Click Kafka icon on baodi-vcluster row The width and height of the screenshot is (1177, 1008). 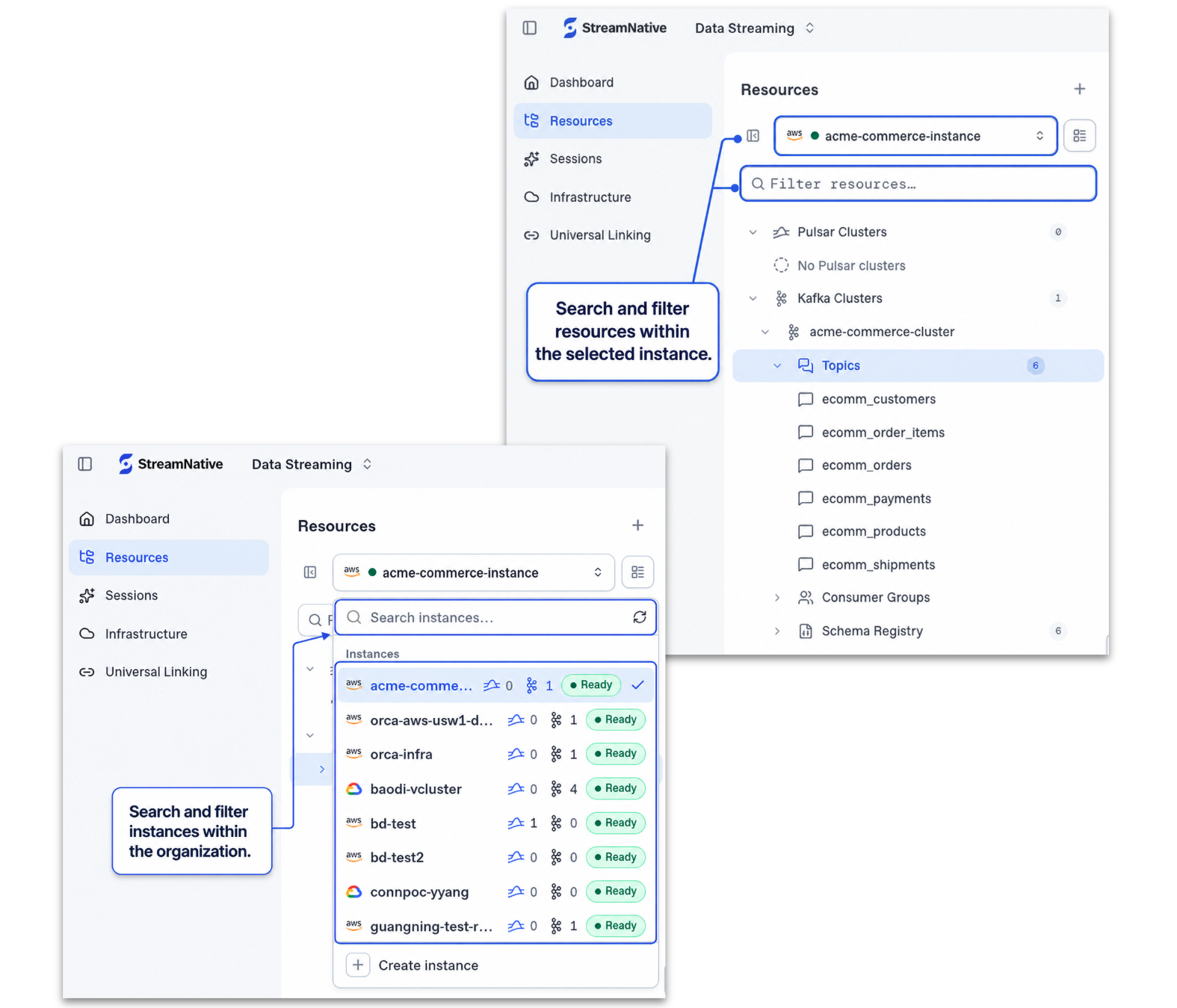coord(556,788)
